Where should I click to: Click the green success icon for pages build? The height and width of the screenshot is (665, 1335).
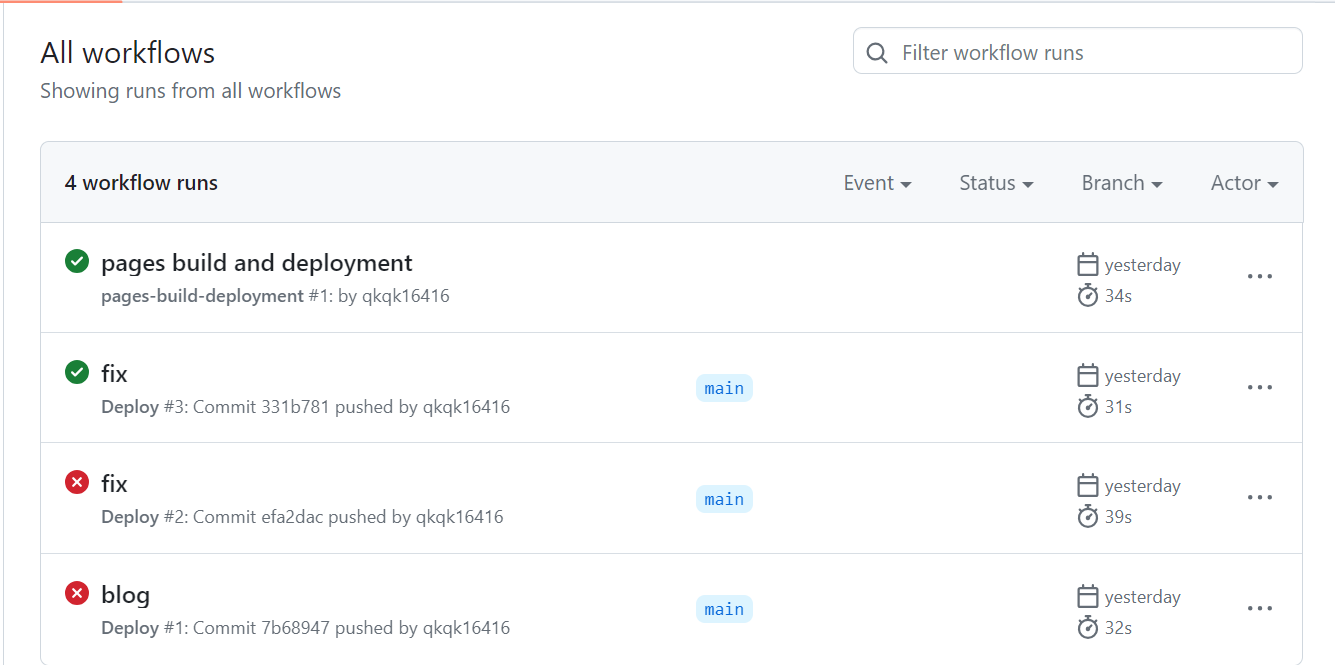77,262
